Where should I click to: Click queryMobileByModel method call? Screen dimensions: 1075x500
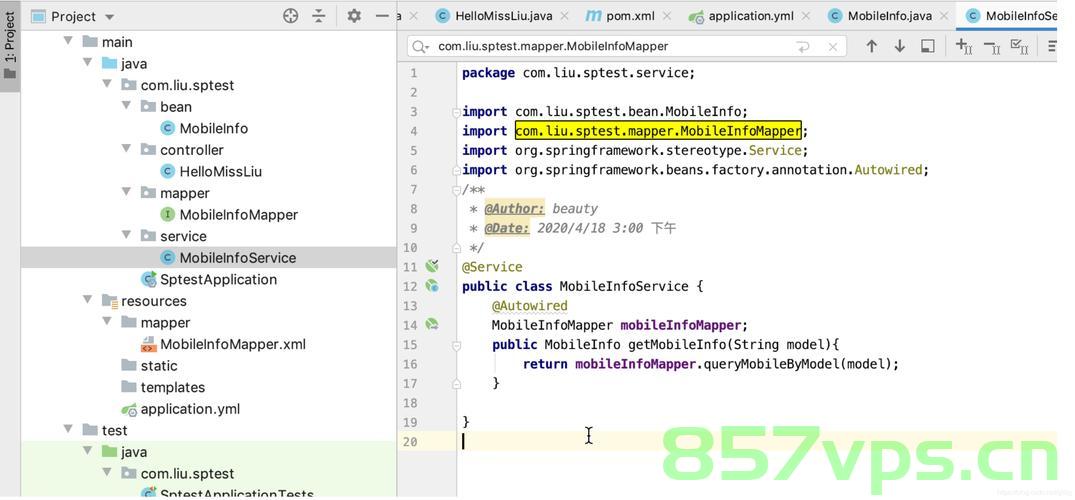tap(771, 364)
